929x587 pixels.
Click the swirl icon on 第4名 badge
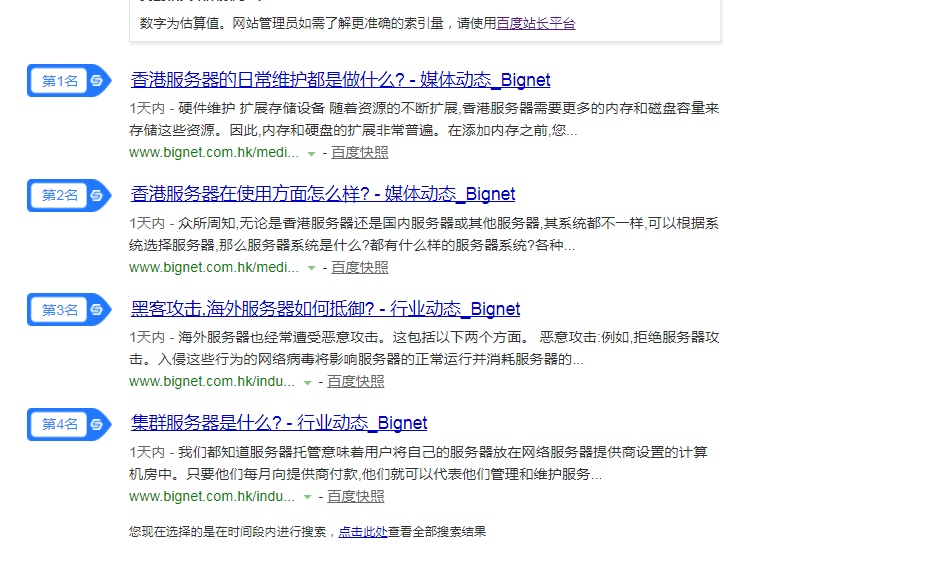tap(97, 425)
